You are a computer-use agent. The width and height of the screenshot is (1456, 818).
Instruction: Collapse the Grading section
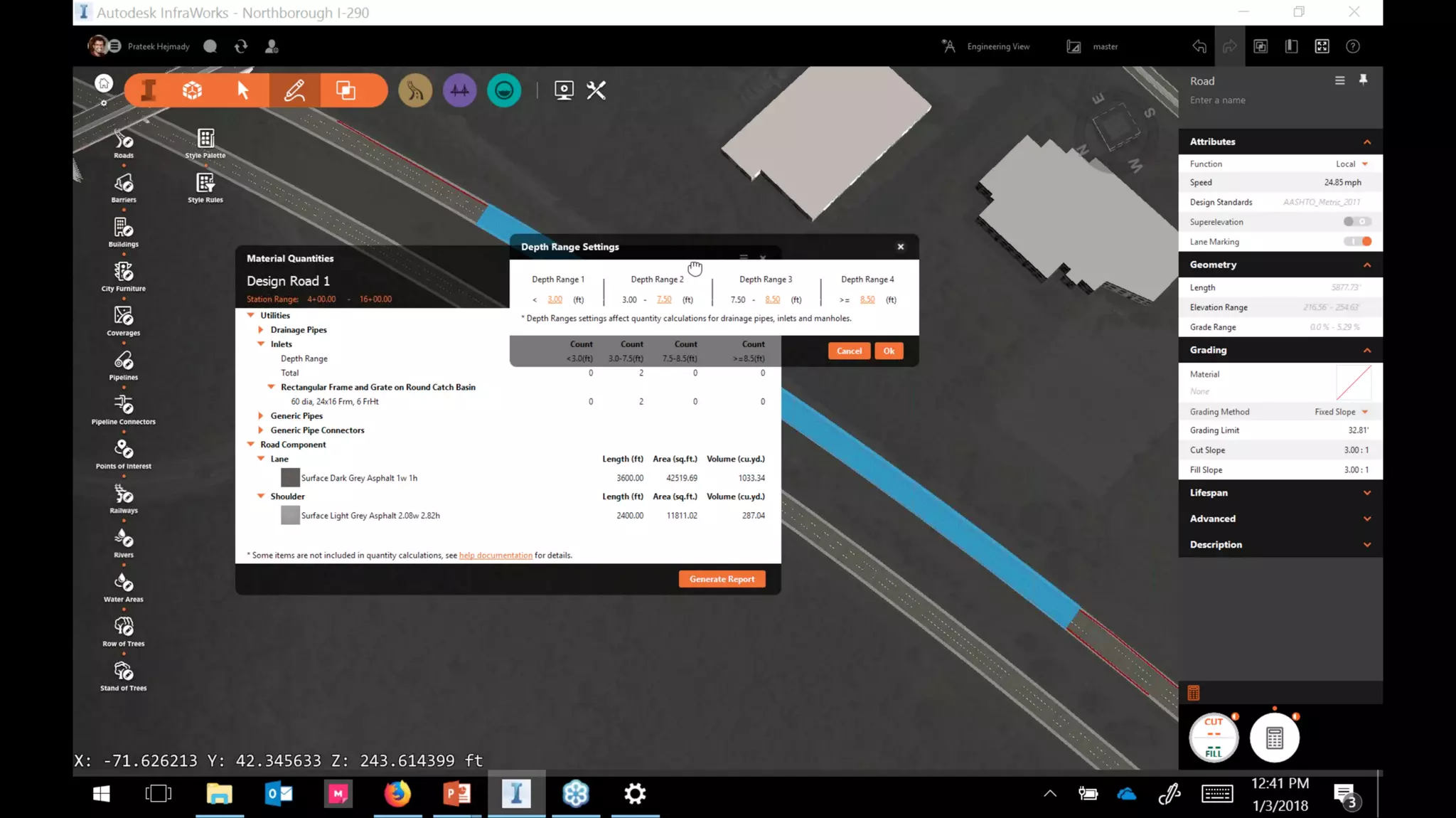coord(1366,350)
